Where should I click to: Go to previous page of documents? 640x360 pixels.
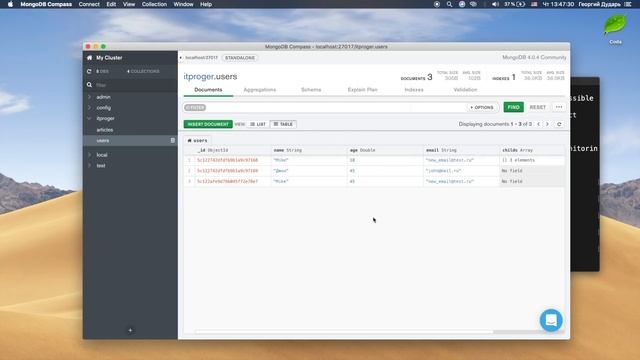539,124
